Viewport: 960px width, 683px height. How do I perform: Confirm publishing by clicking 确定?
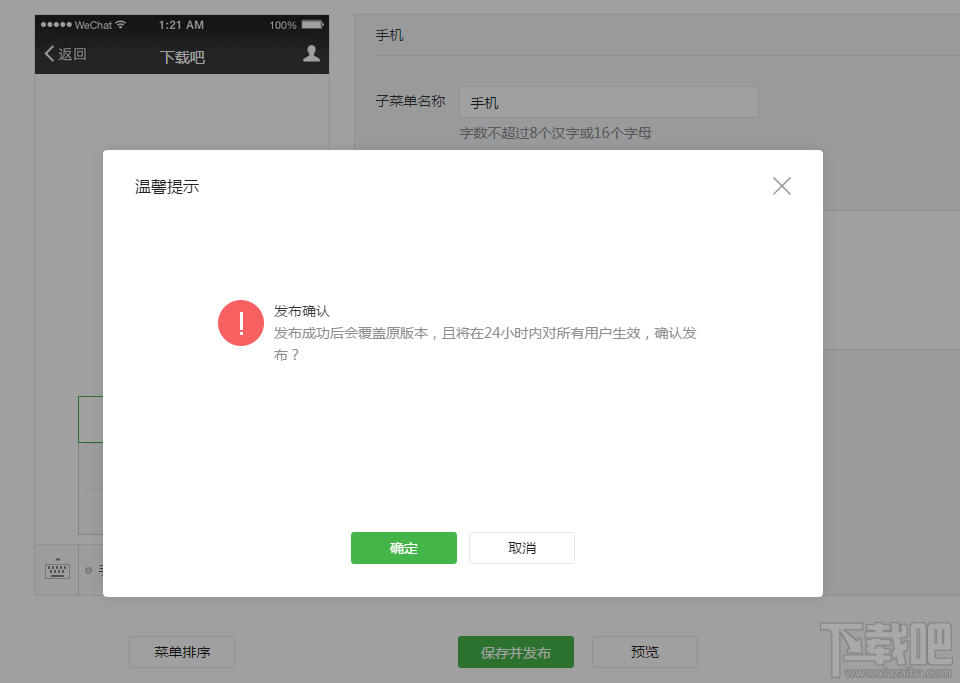403,548
